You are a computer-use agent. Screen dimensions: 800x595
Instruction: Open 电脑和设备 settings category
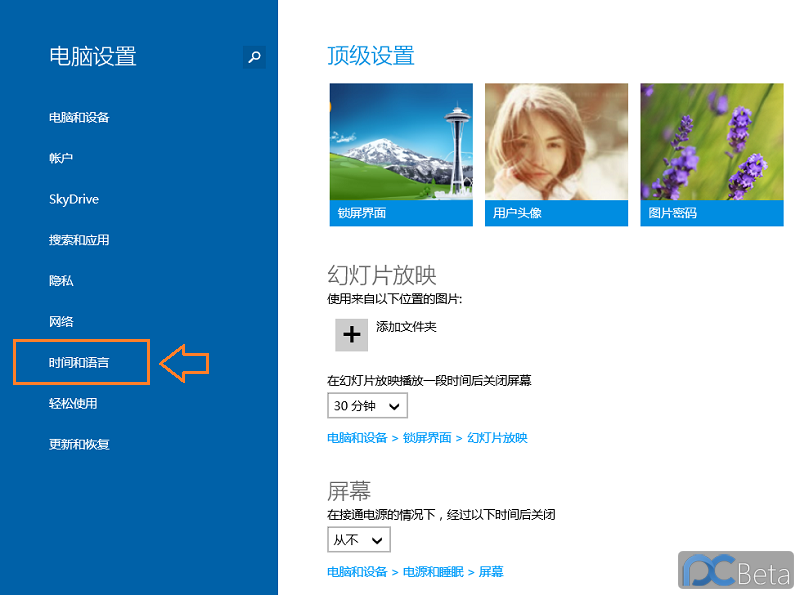(x=79, y=118)
